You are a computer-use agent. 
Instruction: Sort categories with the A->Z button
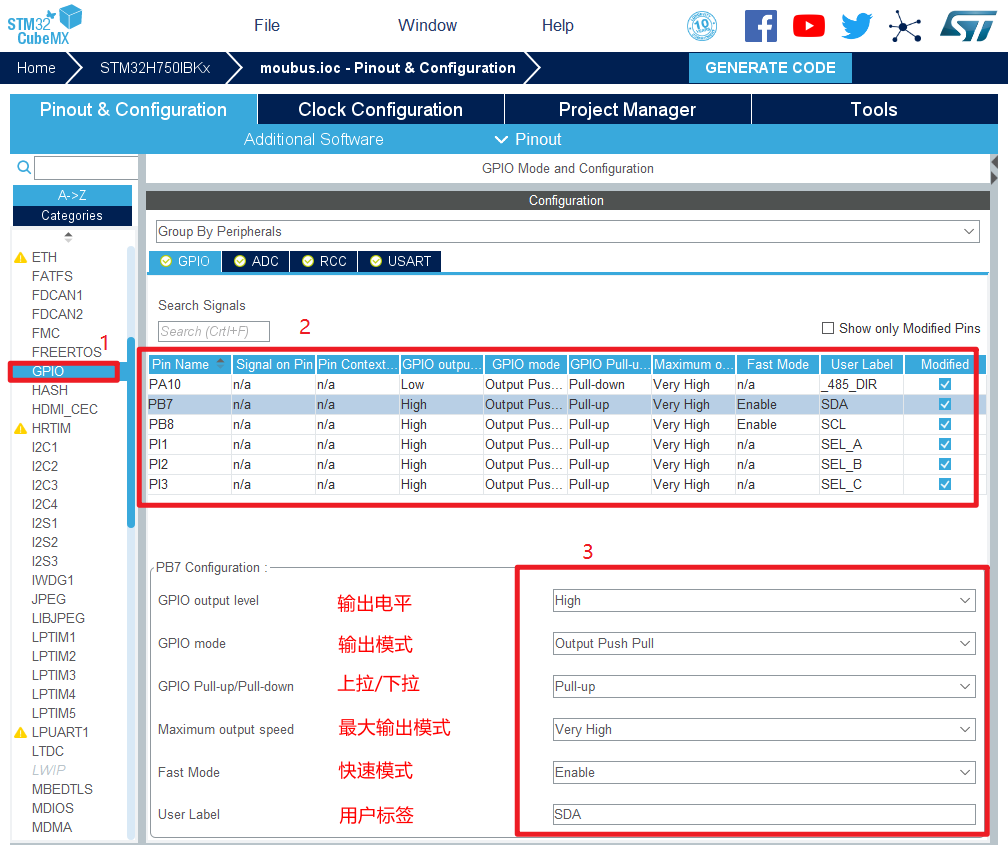(x=72, y=195)
